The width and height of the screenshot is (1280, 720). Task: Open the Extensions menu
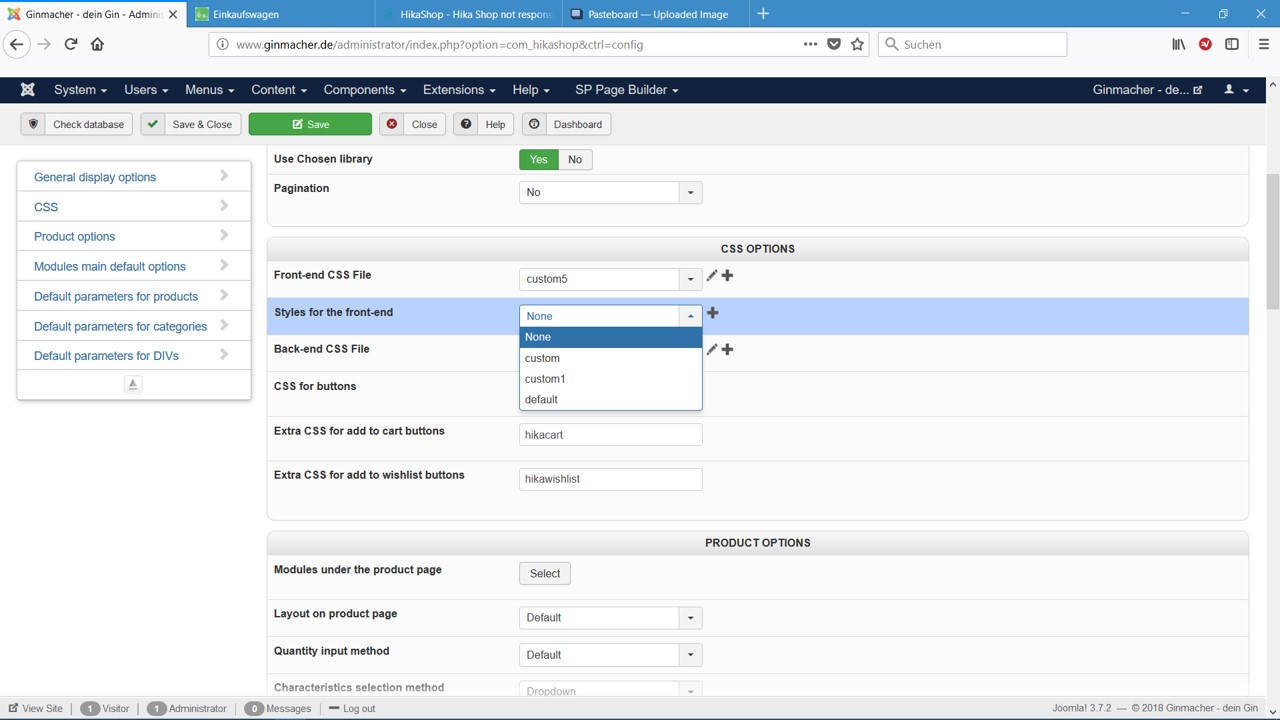[459, 90]
